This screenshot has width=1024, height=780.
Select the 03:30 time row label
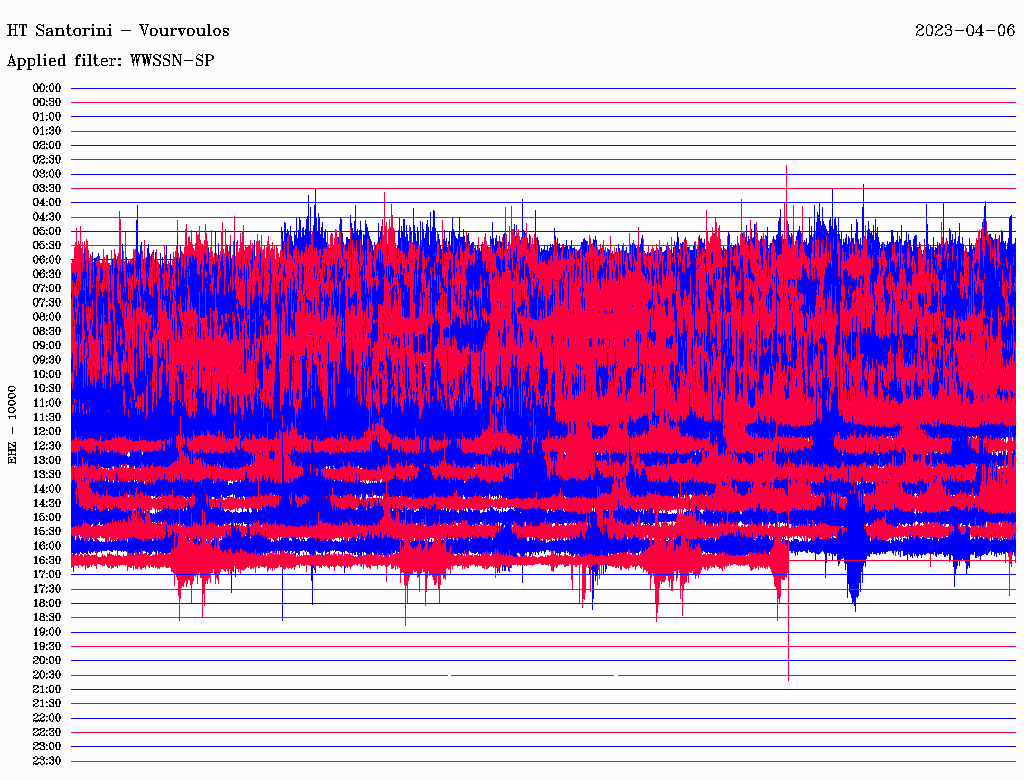tap(47, 188)
